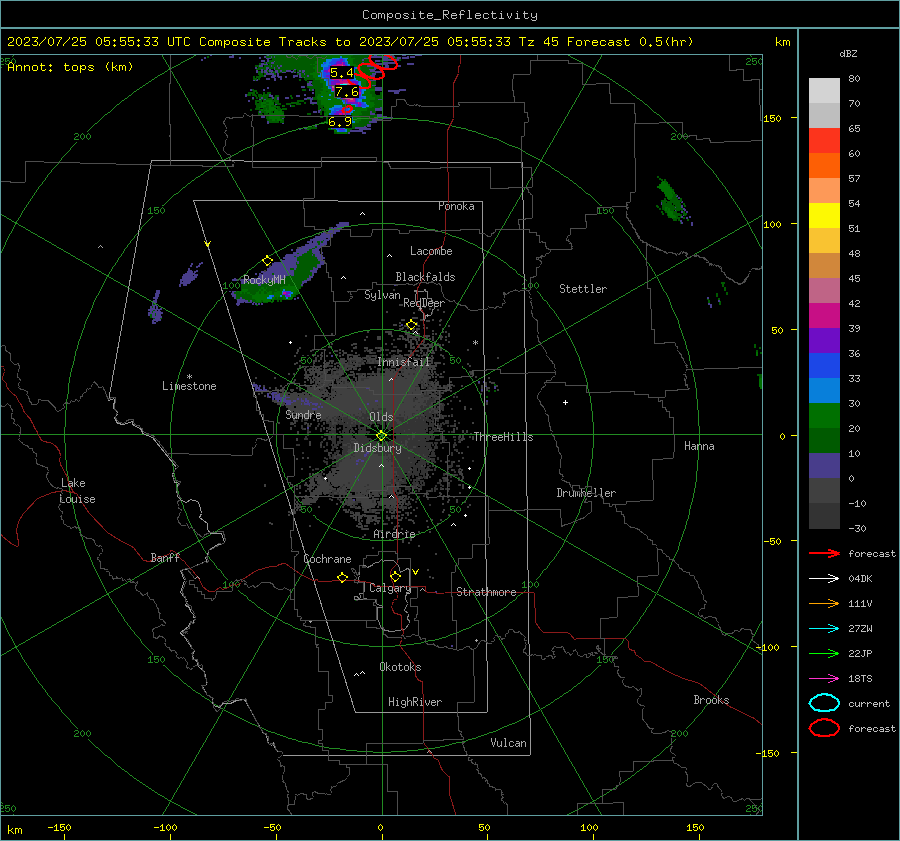Click the timestamp header text 2023/07/25 05:55:33 UTC
The width and height of the screenshot is (900, 841).
pos(99,42)
